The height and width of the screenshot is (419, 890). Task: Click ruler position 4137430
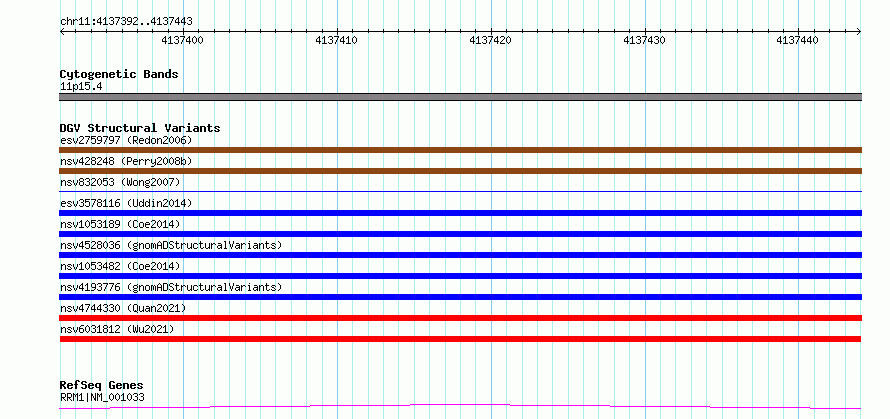pos(645,40)
